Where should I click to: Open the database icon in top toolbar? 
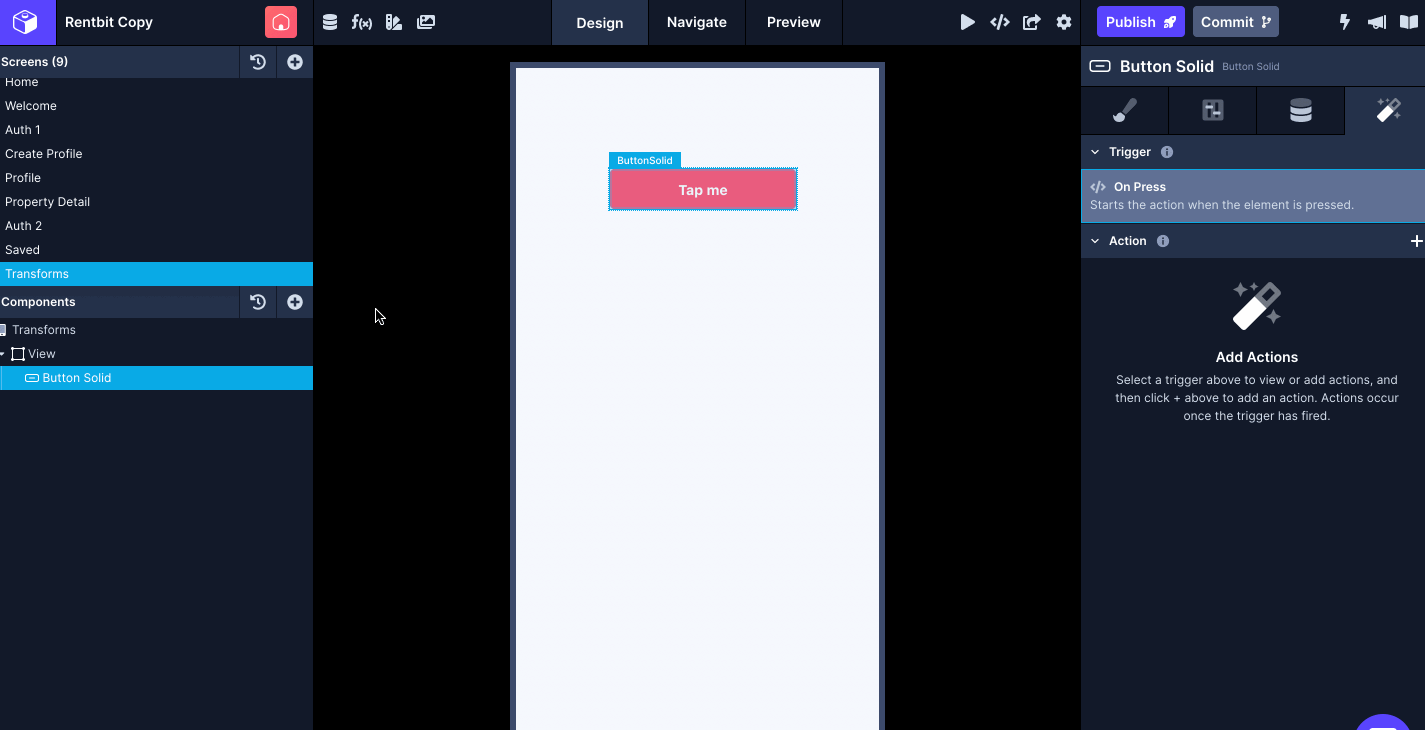(x=330, y=22)
